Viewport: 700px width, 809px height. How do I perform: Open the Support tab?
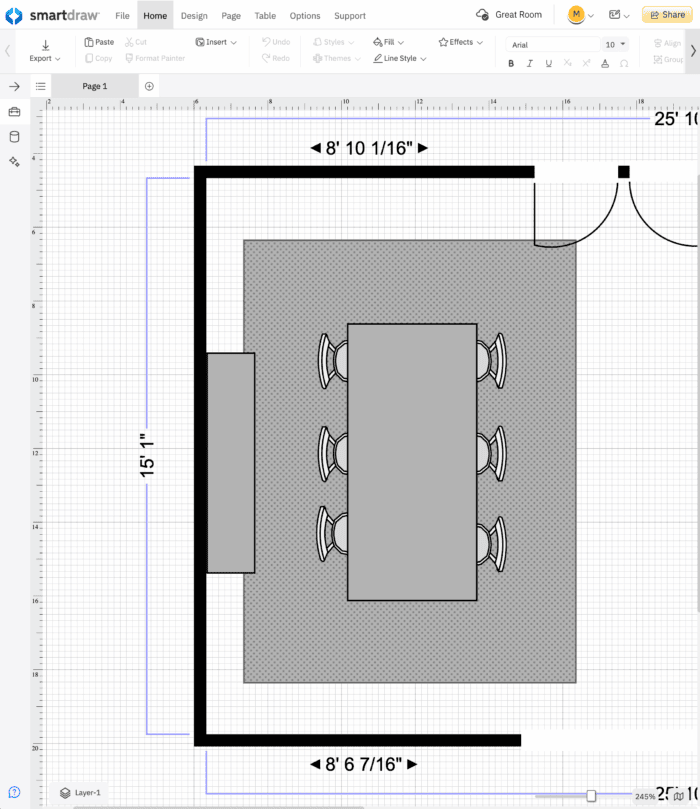click(x=350, y=15)
